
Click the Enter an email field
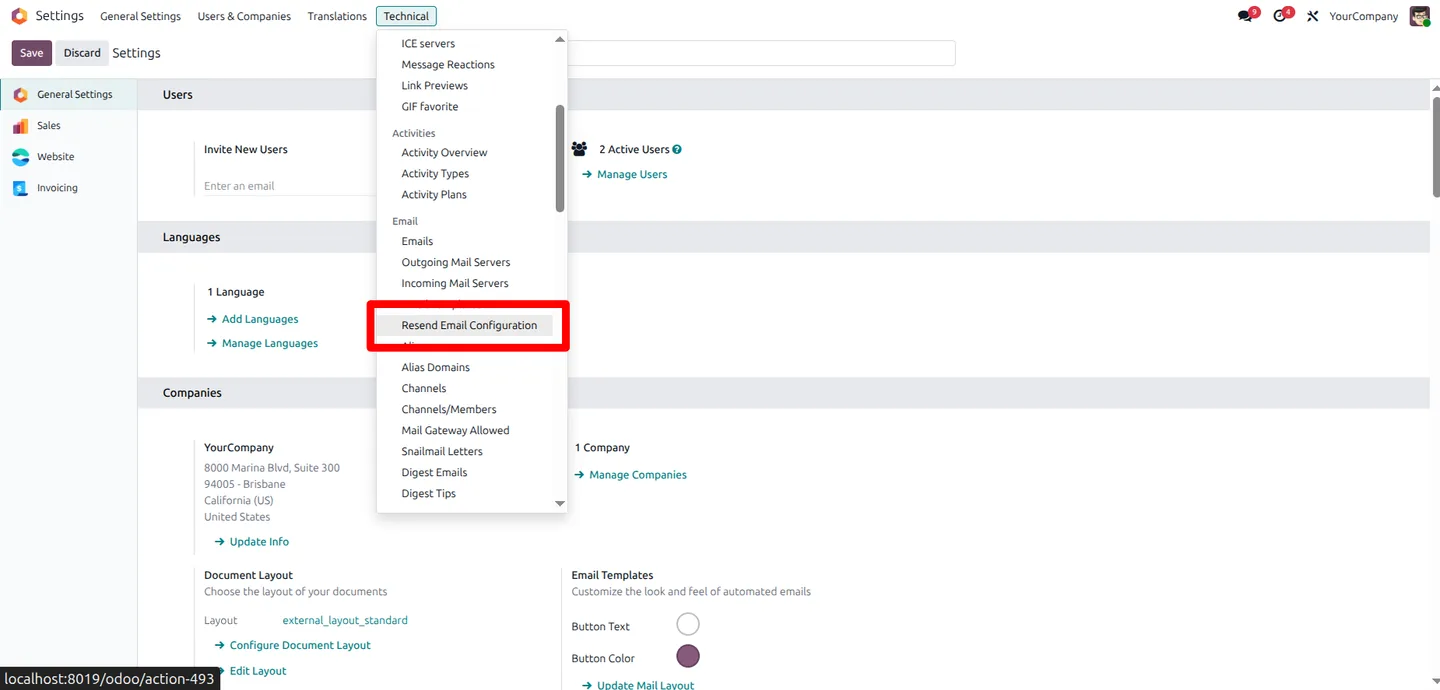(x=290, y=186)
